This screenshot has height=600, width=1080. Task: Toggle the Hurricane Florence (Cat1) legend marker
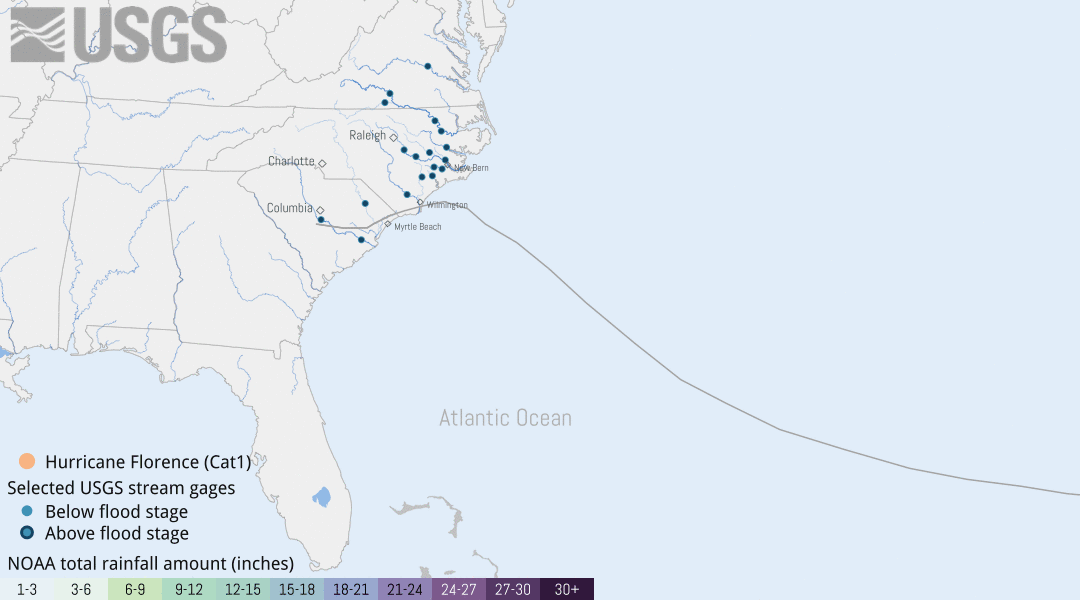(28, 462)
